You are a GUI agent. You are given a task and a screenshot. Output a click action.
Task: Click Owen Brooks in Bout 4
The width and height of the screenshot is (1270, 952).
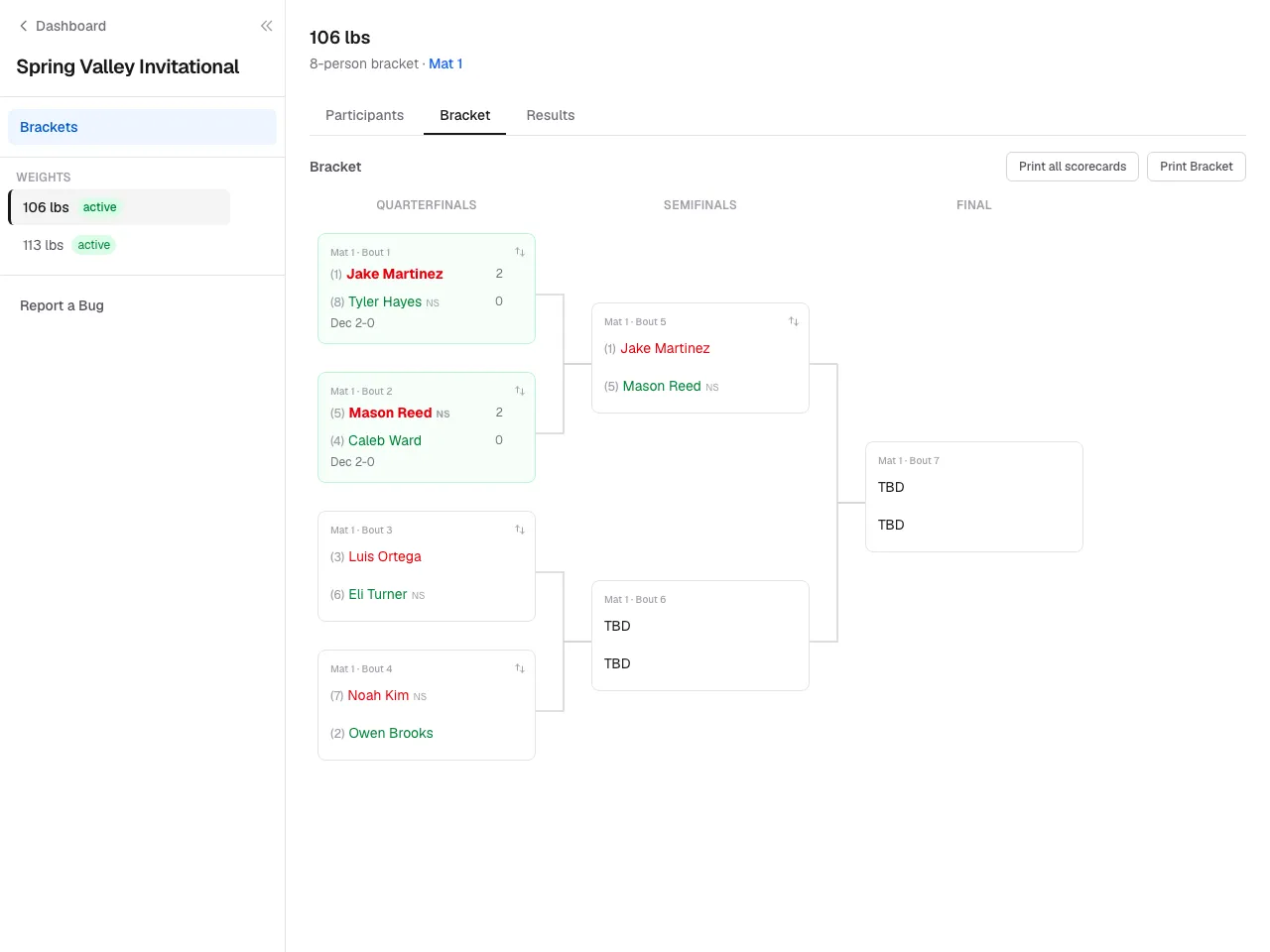(x=391, y=733)
